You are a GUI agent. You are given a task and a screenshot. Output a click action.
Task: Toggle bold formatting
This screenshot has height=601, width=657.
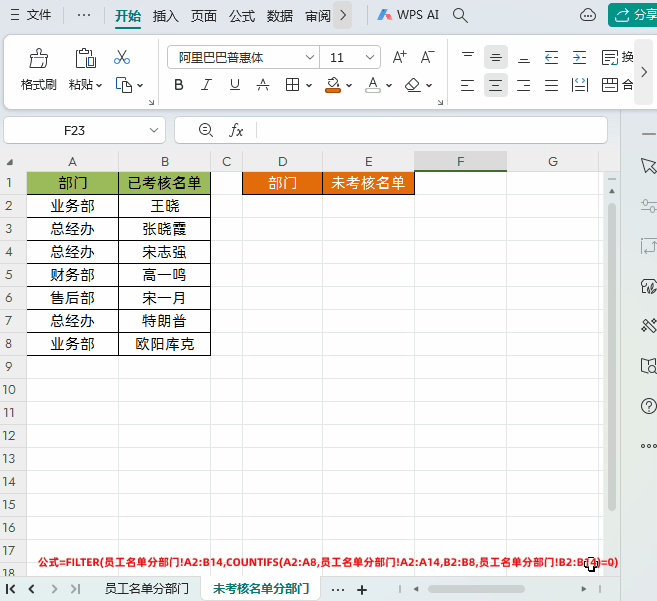[x=179, y=85]
